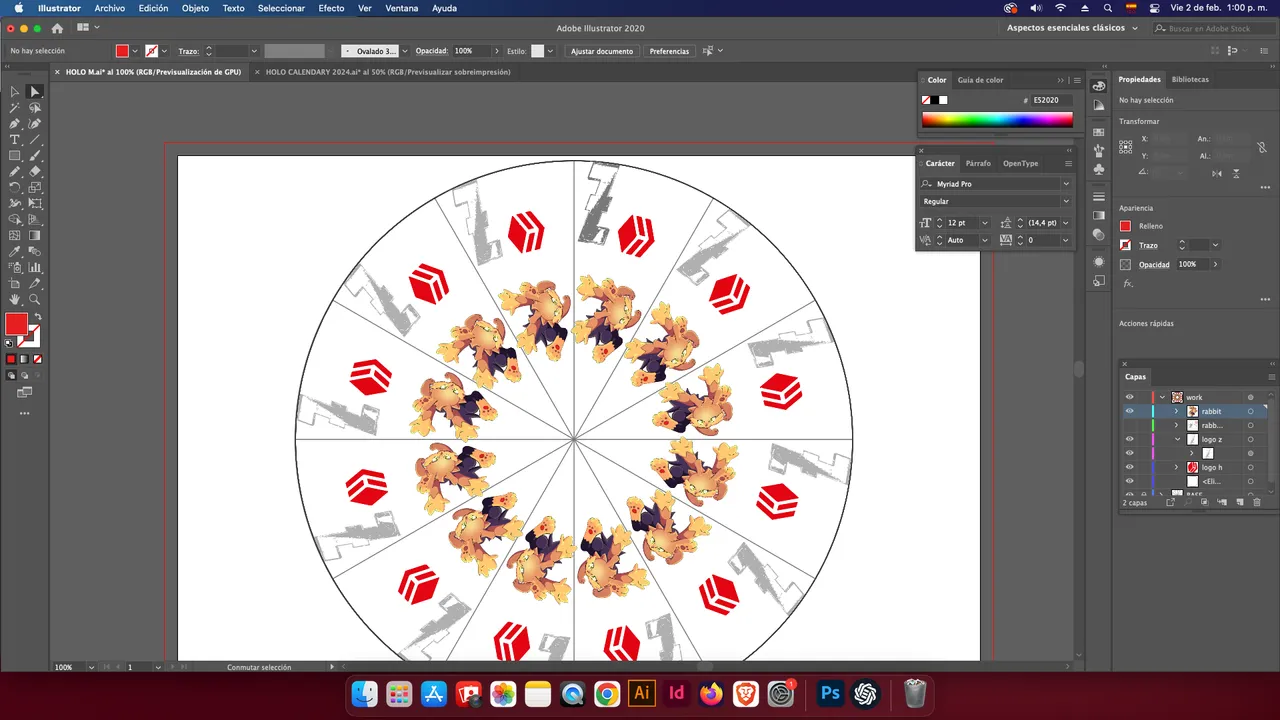Image resolution: width=1280 pixels, height=720 pixels.
Task: Show the hidden rabb... sublayer
Action: [x=1130, y=425]
